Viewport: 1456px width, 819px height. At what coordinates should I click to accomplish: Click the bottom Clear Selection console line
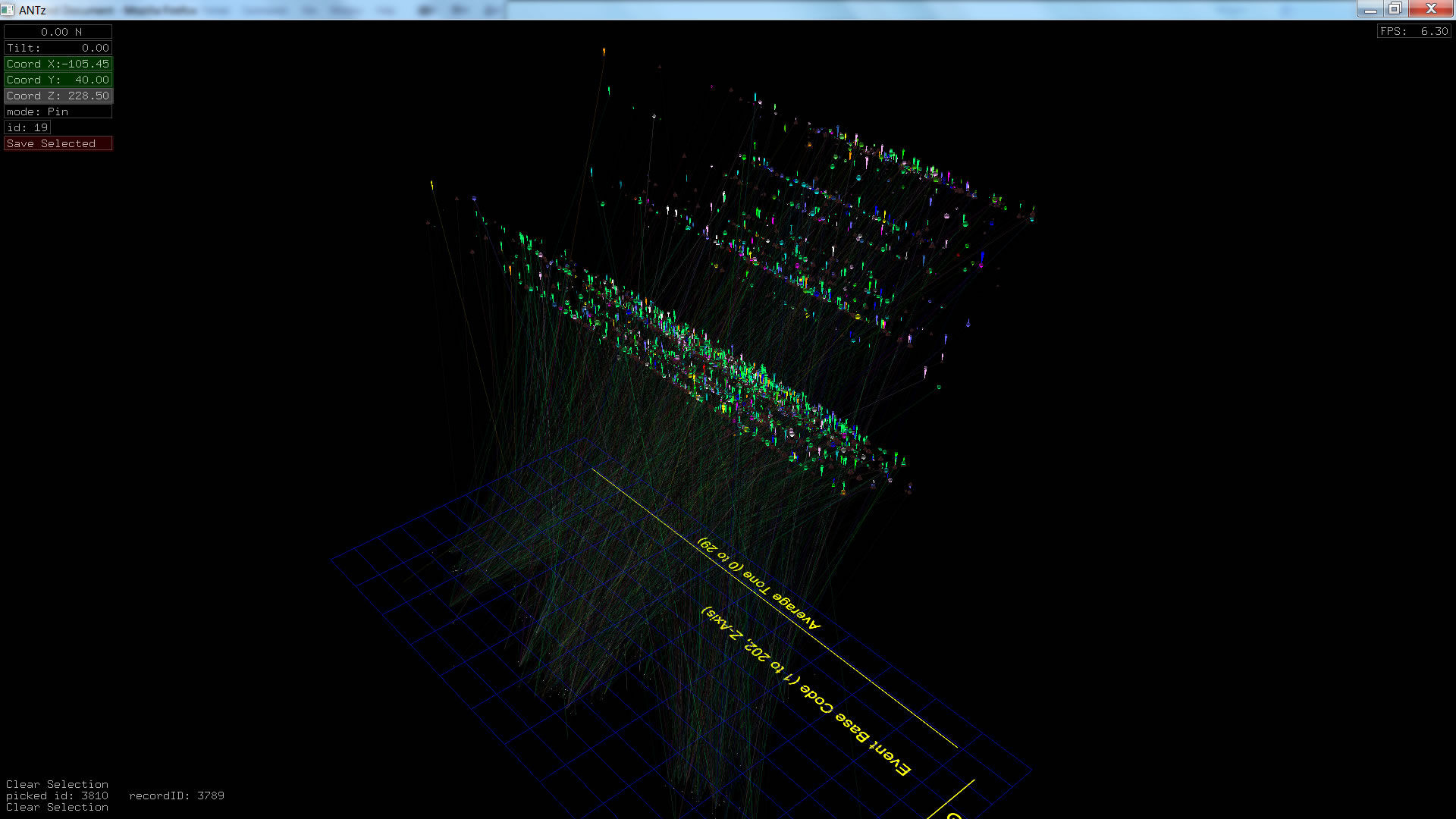57,807
